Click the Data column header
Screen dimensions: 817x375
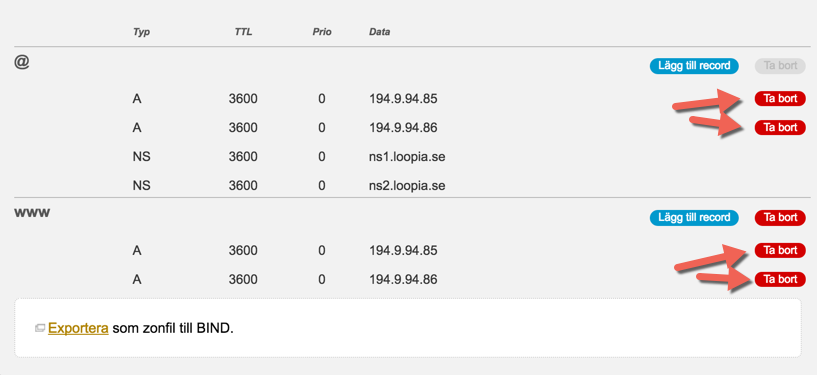(380, 32)
